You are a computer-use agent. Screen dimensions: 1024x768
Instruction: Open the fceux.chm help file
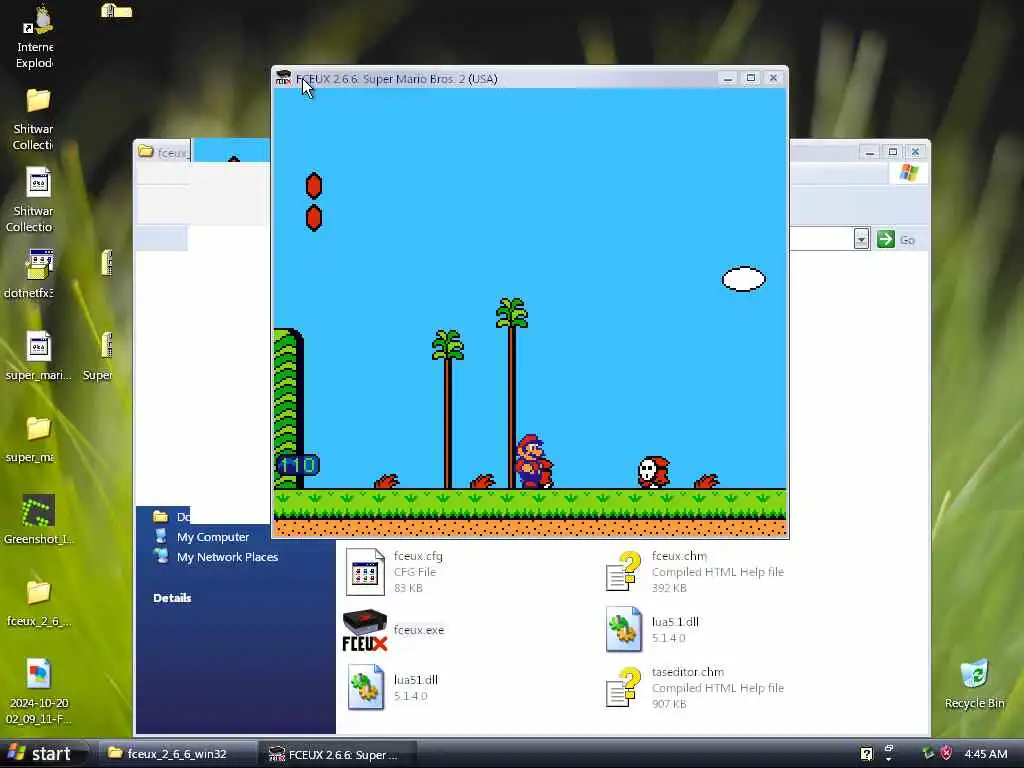(x=622, y=572)
